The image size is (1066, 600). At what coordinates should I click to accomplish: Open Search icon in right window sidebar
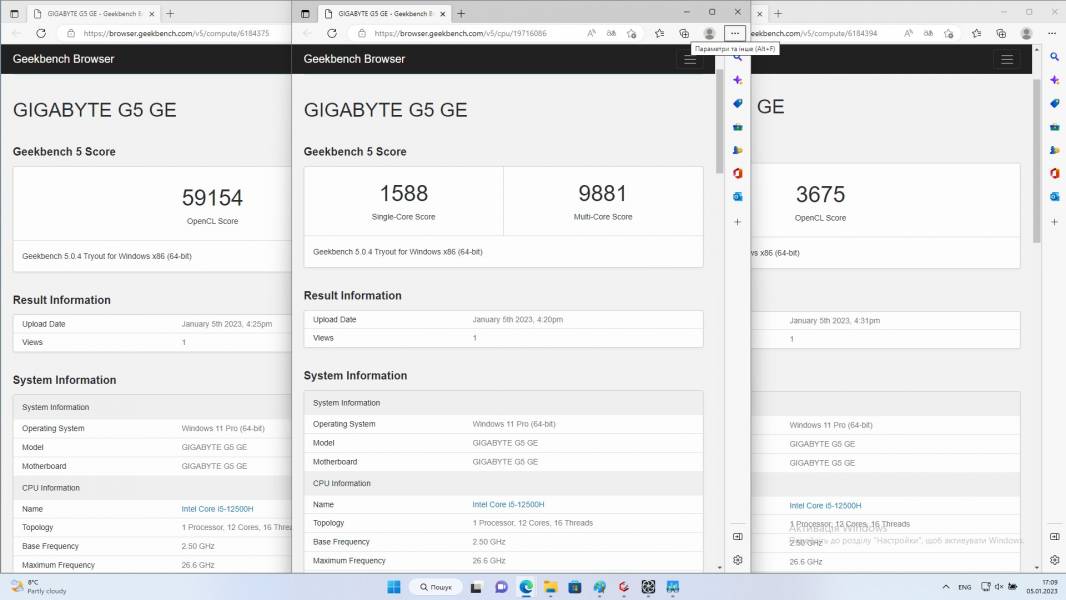tap(1054, 57)
